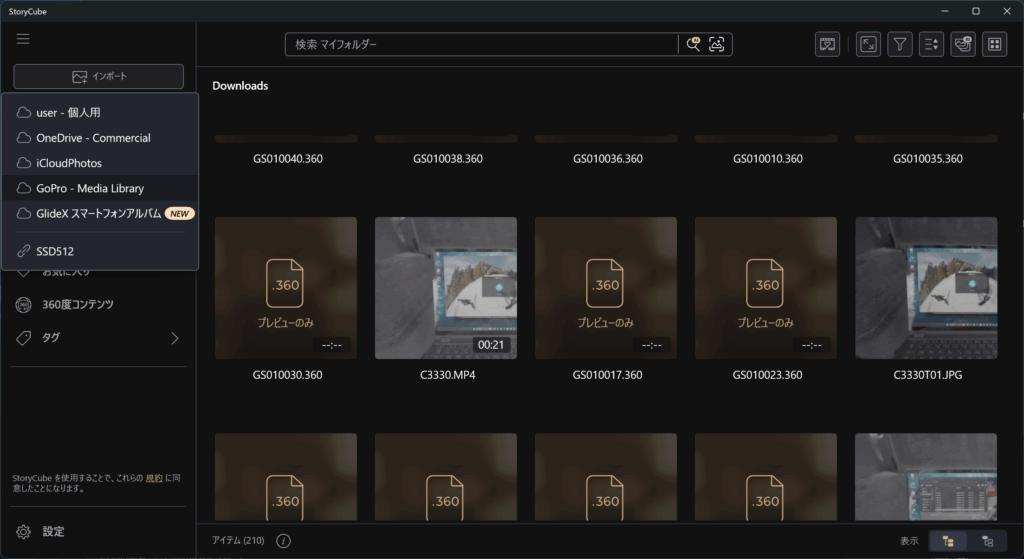Click the expand fullscreen view icon
The height and width of the screenshot is (559, 1024).
tap(868, 44)
